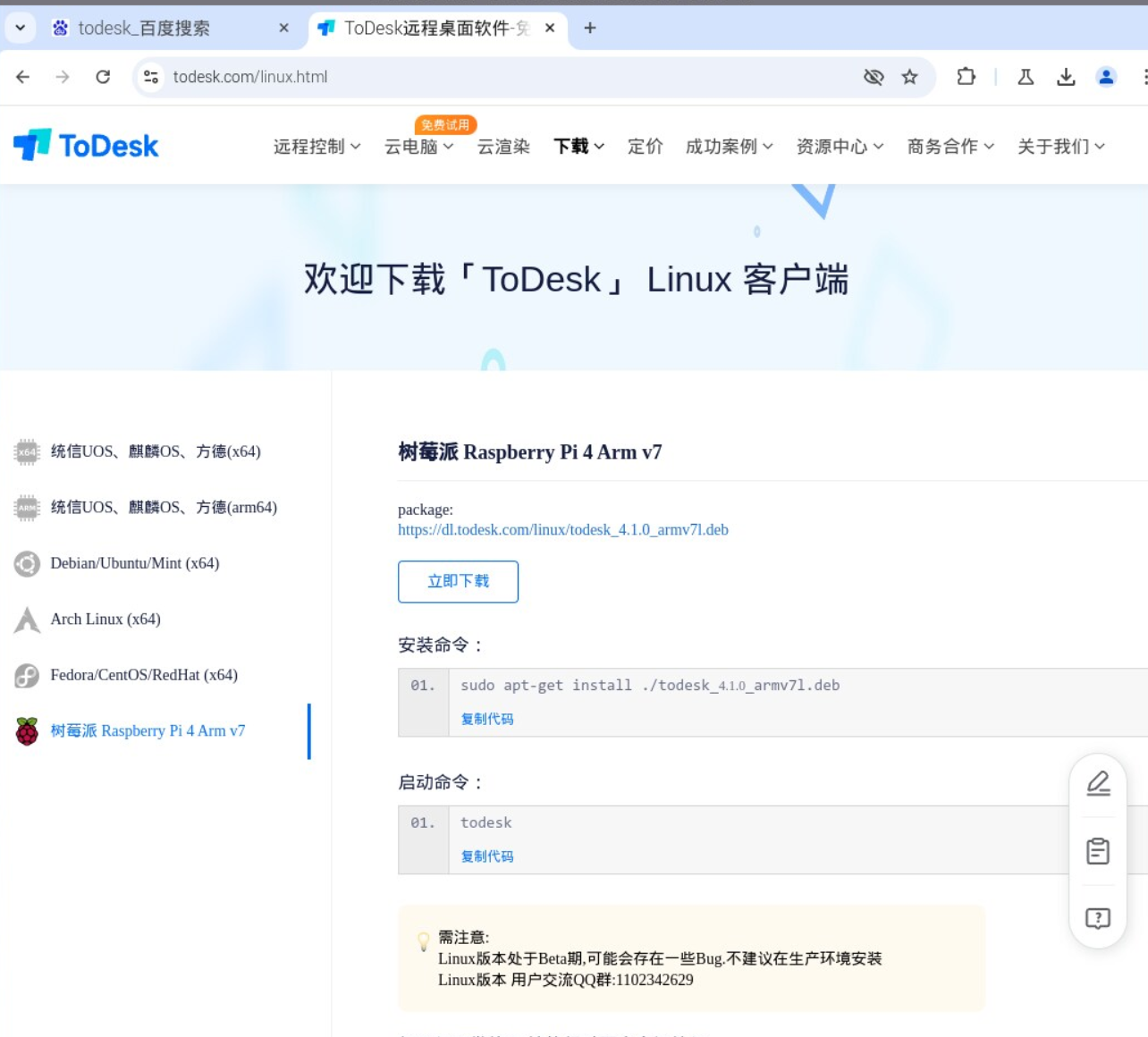Image resolution: width=1148 pixels, height=1037 pixels.
Task: Bookmark this page with star icon
Action: 909,77
